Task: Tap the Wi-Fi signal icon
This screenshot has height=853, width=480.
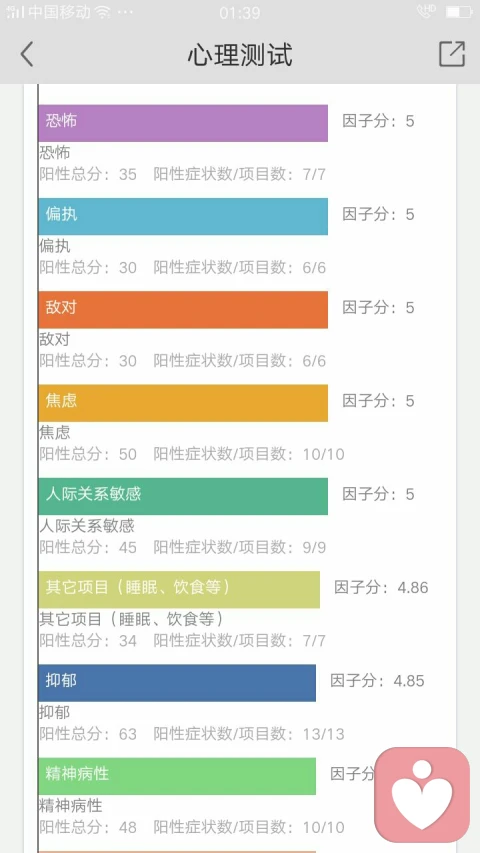Action: pos(103,12)
